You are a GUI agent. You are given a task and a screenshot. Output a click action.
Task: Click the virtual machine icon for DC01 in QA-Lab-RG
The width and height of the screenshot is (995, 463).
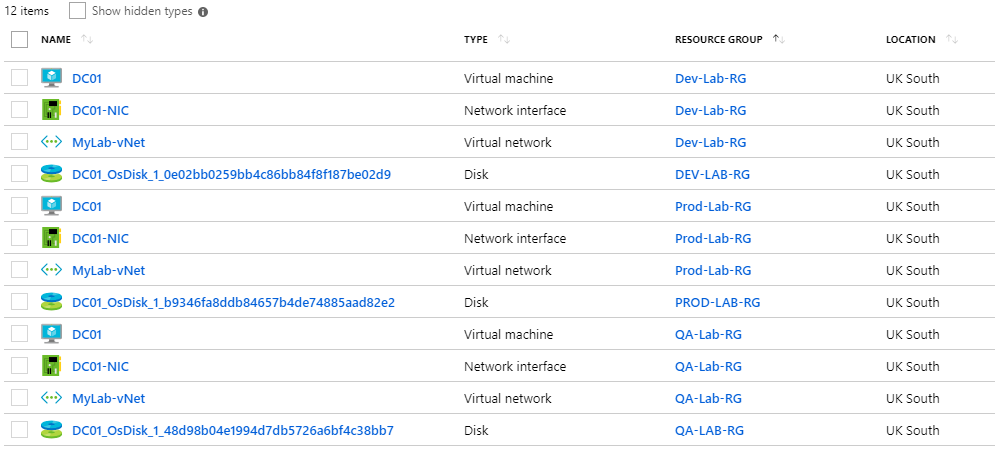pos(51,334)
